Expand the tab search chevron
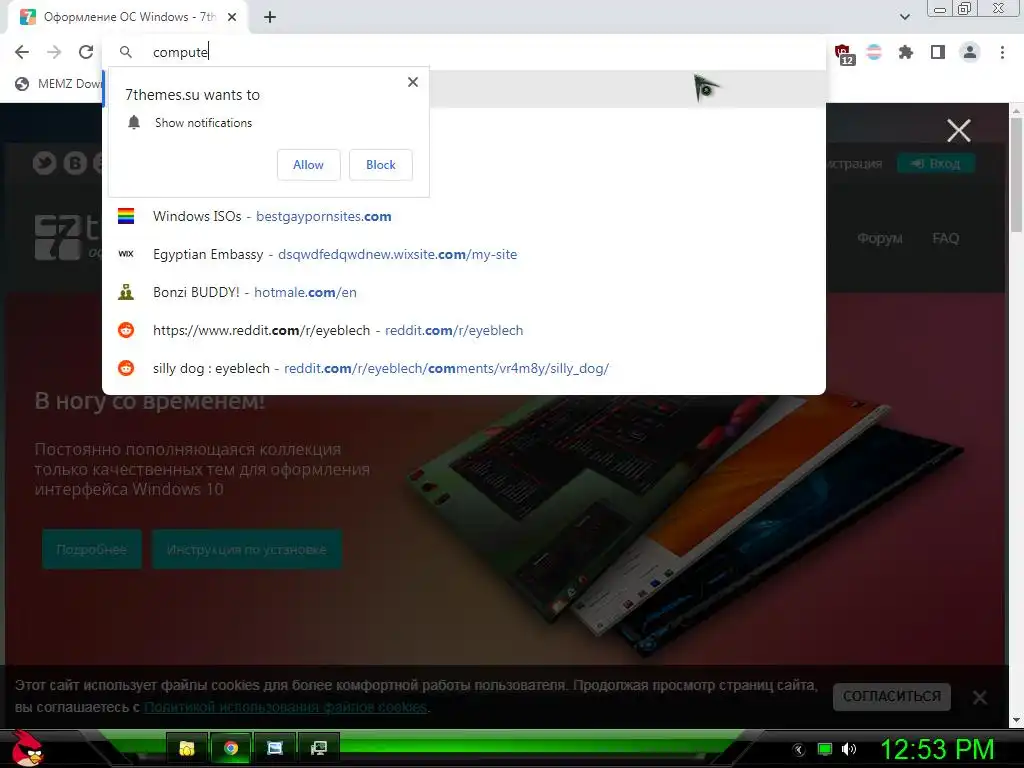Viewport: 1024px width, 768px height. click(904, 17)
